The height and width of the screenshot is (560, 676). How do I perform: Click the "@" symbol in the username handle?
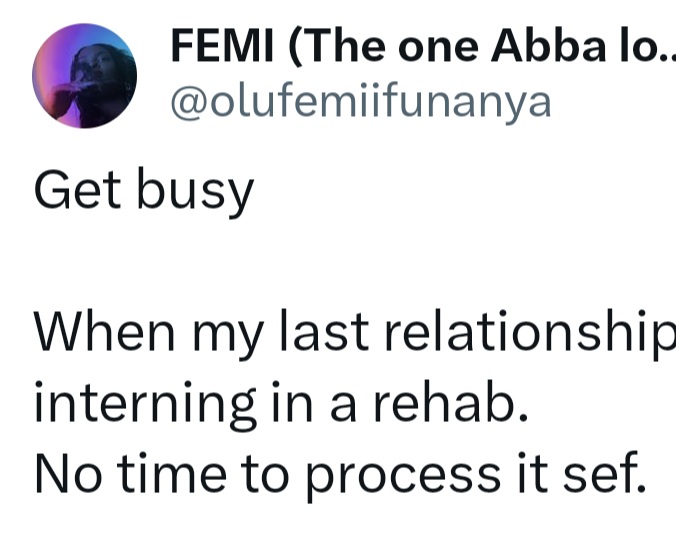[x=188, y=102]
